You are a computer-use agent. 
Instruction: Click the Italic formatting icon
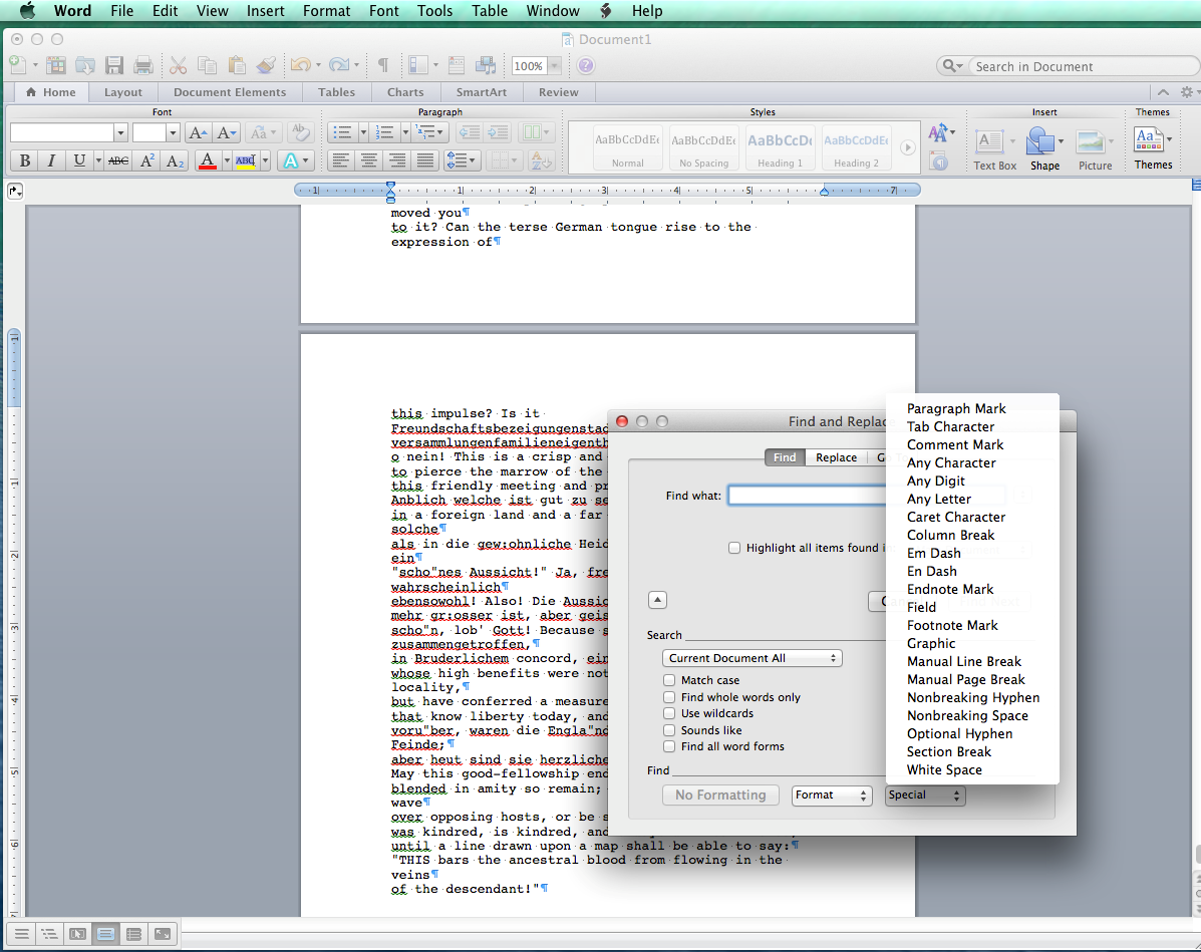pos(51,161)
